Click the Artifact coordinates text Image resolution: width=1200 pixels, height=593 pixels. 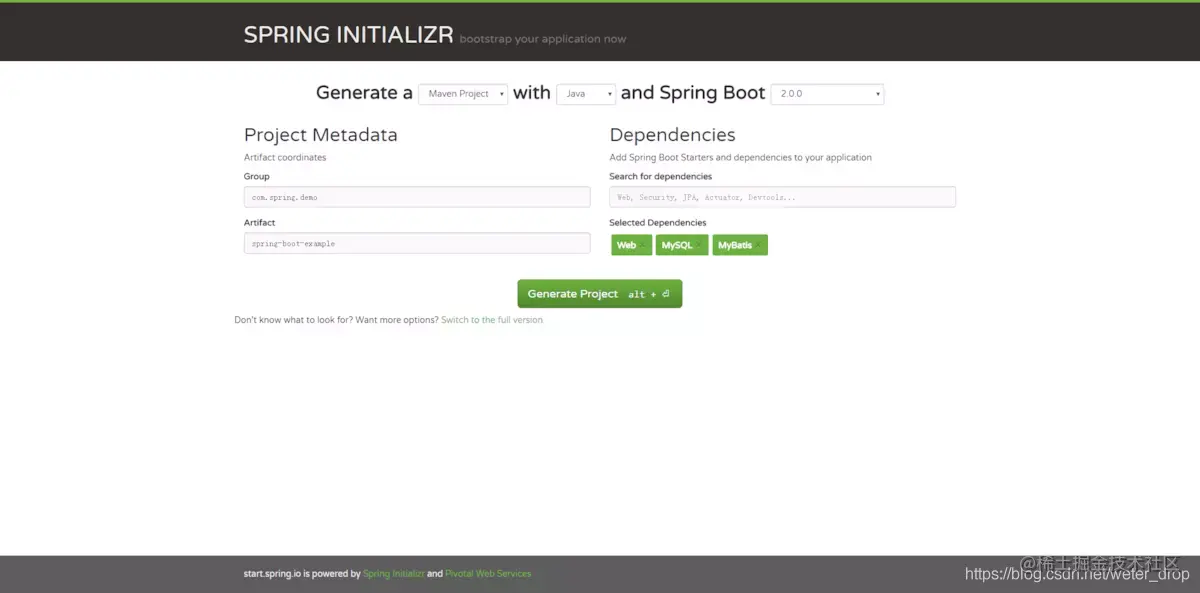coord(285,157)
